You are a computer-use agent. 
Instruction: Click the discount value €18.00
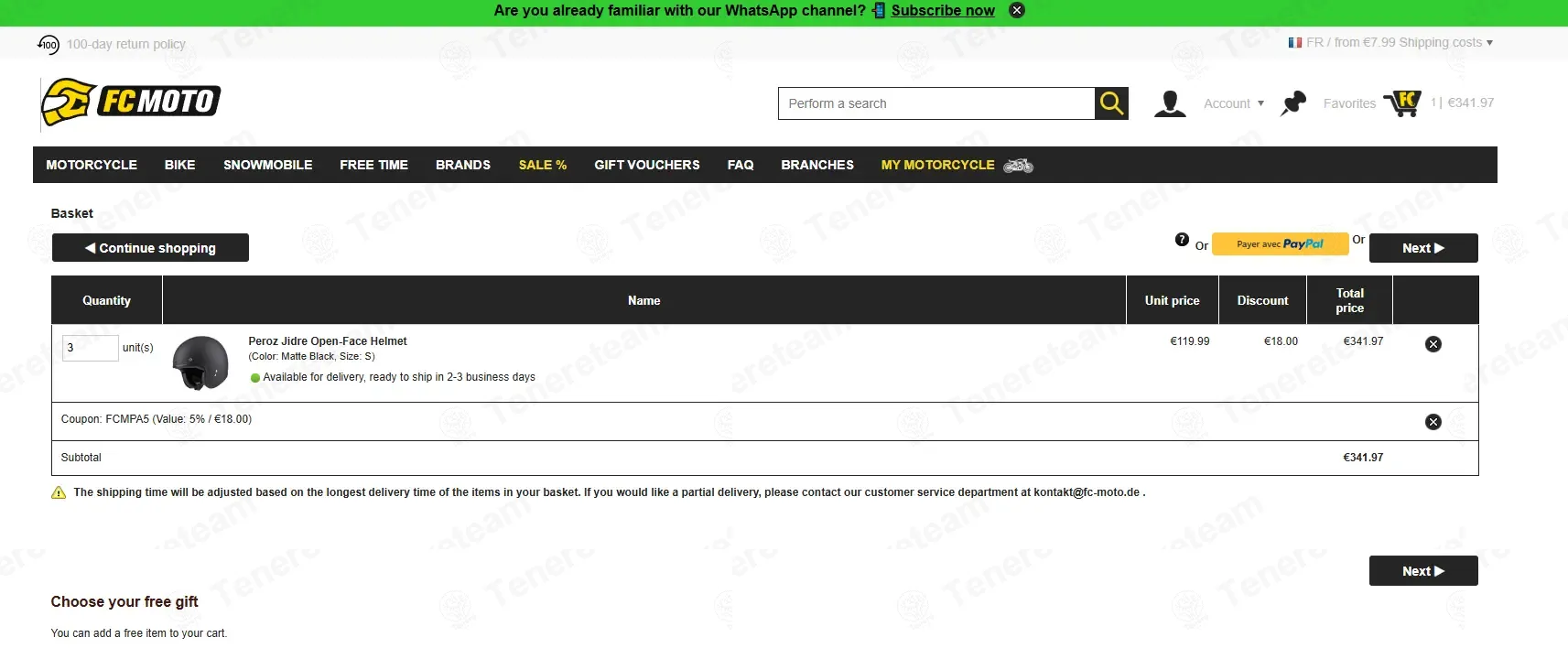[x=1281, y=341]
